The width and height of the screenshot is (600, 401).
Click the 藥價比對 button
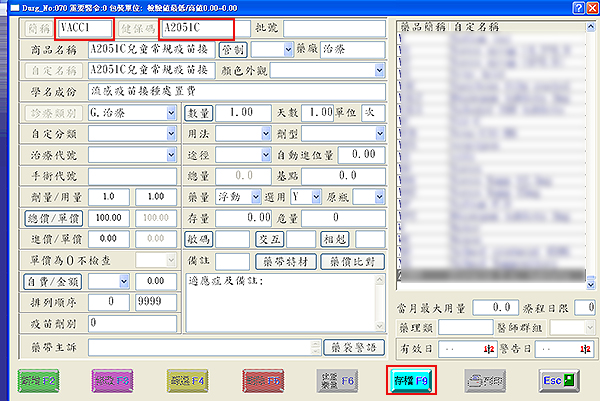348,260
